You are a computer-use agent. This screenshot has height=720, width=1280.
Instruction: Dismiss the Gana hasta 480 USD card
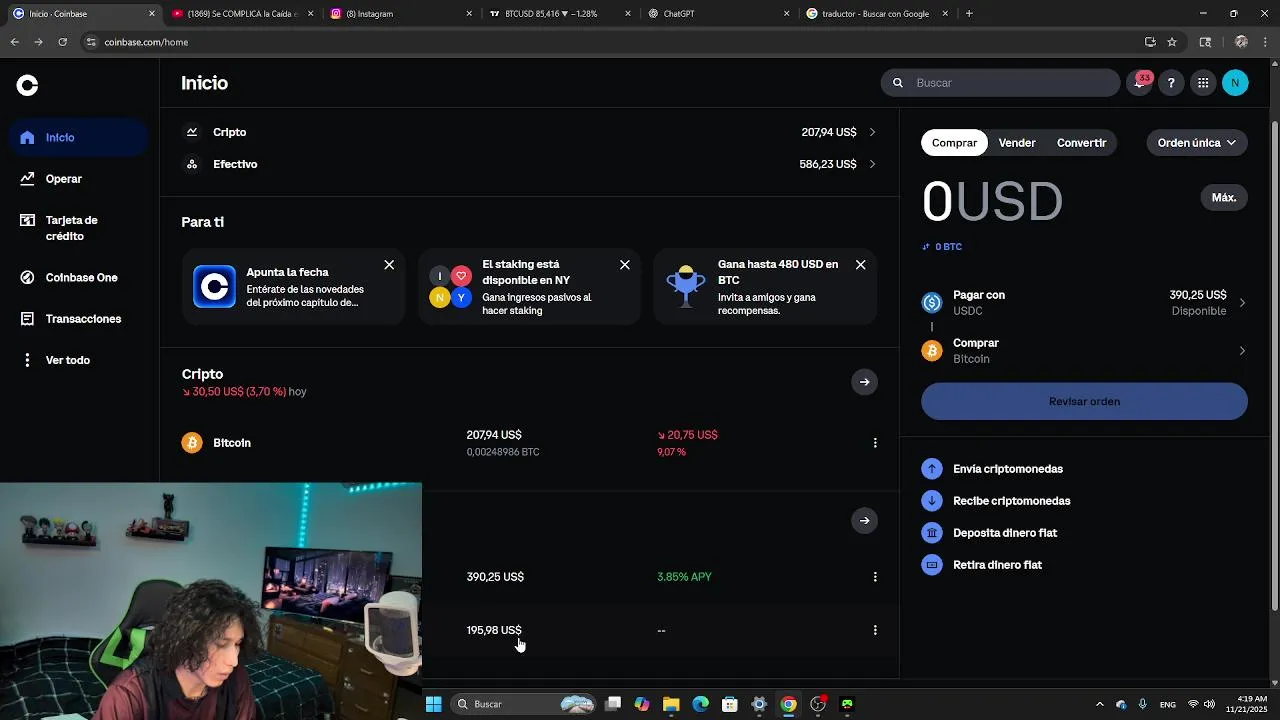[x=860, y=265]
